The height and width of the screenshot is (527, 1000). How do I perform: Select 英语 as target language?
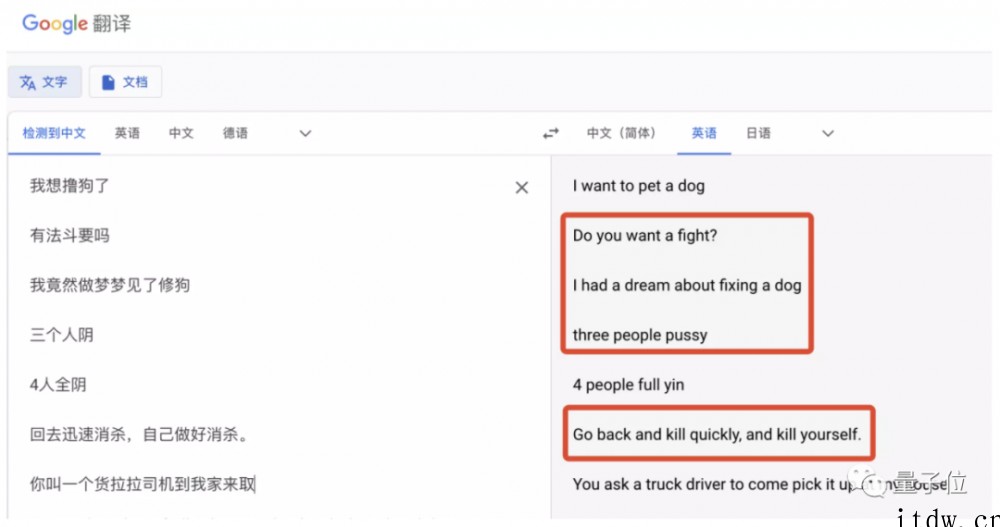[x=704, y=133]
